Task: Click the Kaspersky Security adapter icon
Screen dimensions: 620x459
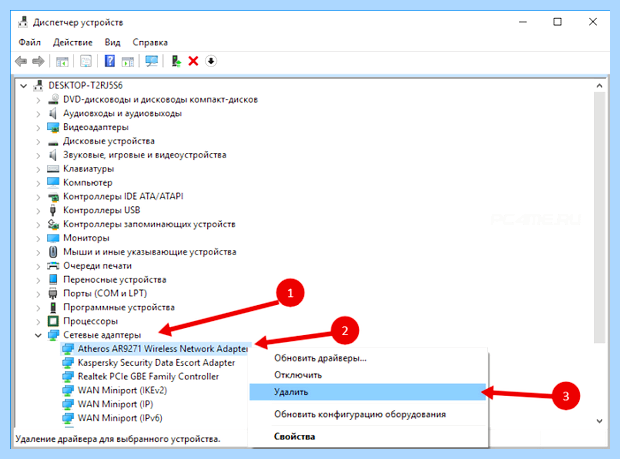Action: (68, 363)
